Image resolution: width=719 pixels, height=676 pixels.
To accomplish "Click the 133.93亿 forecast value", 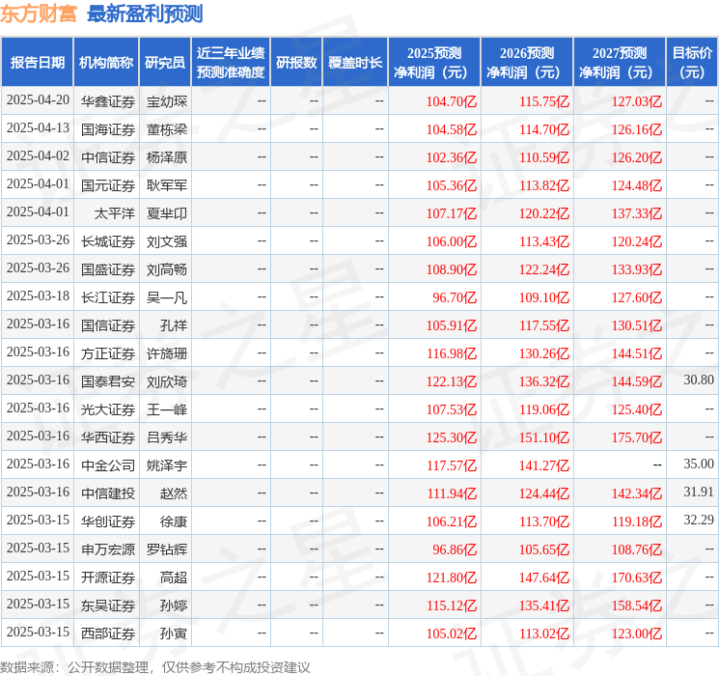I will (x=637, y=269).
